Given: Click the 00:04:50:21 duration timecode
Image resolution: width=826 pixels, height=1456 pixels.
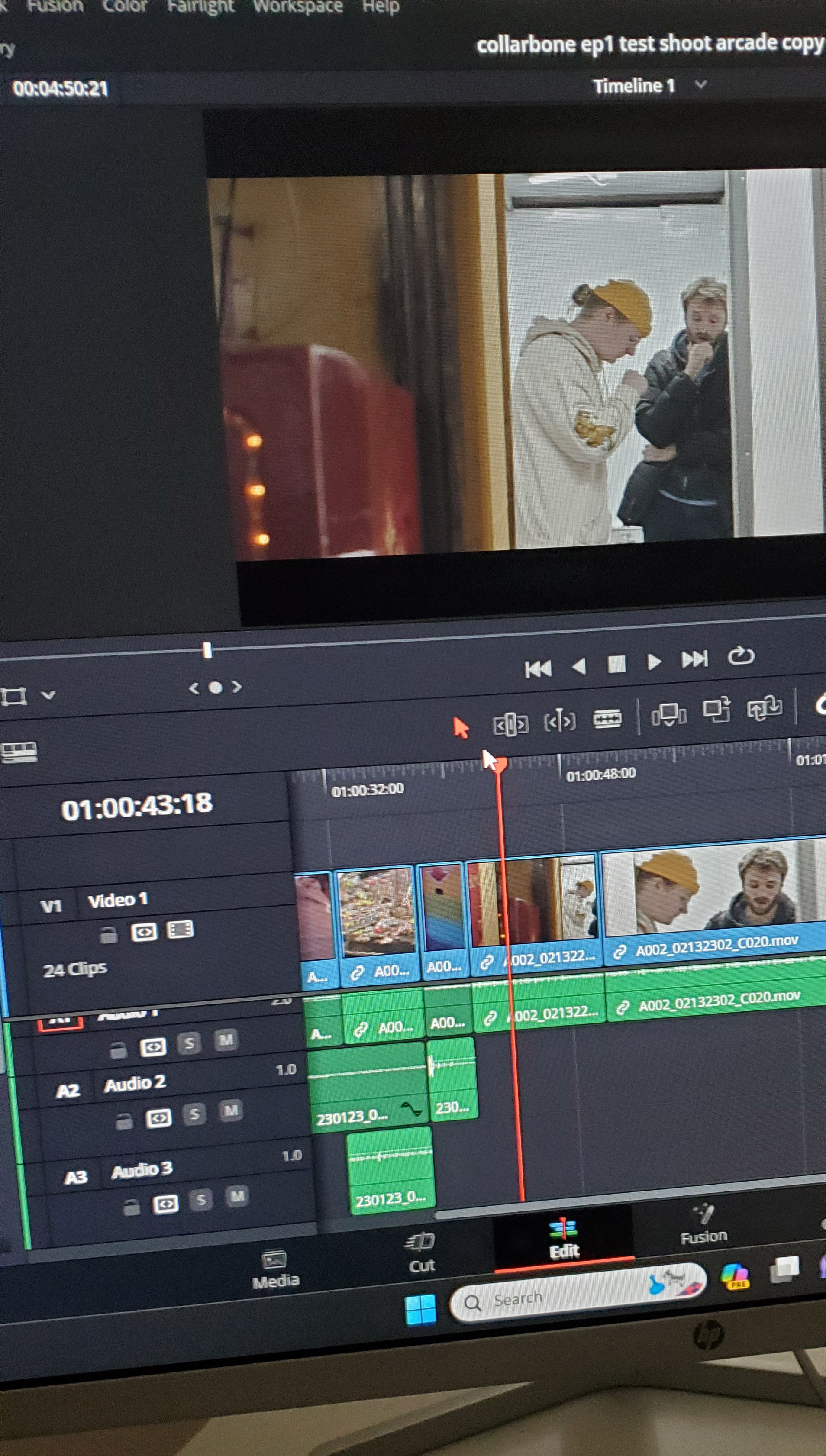Looking at the screenshot, I should [x=60, y=88].
